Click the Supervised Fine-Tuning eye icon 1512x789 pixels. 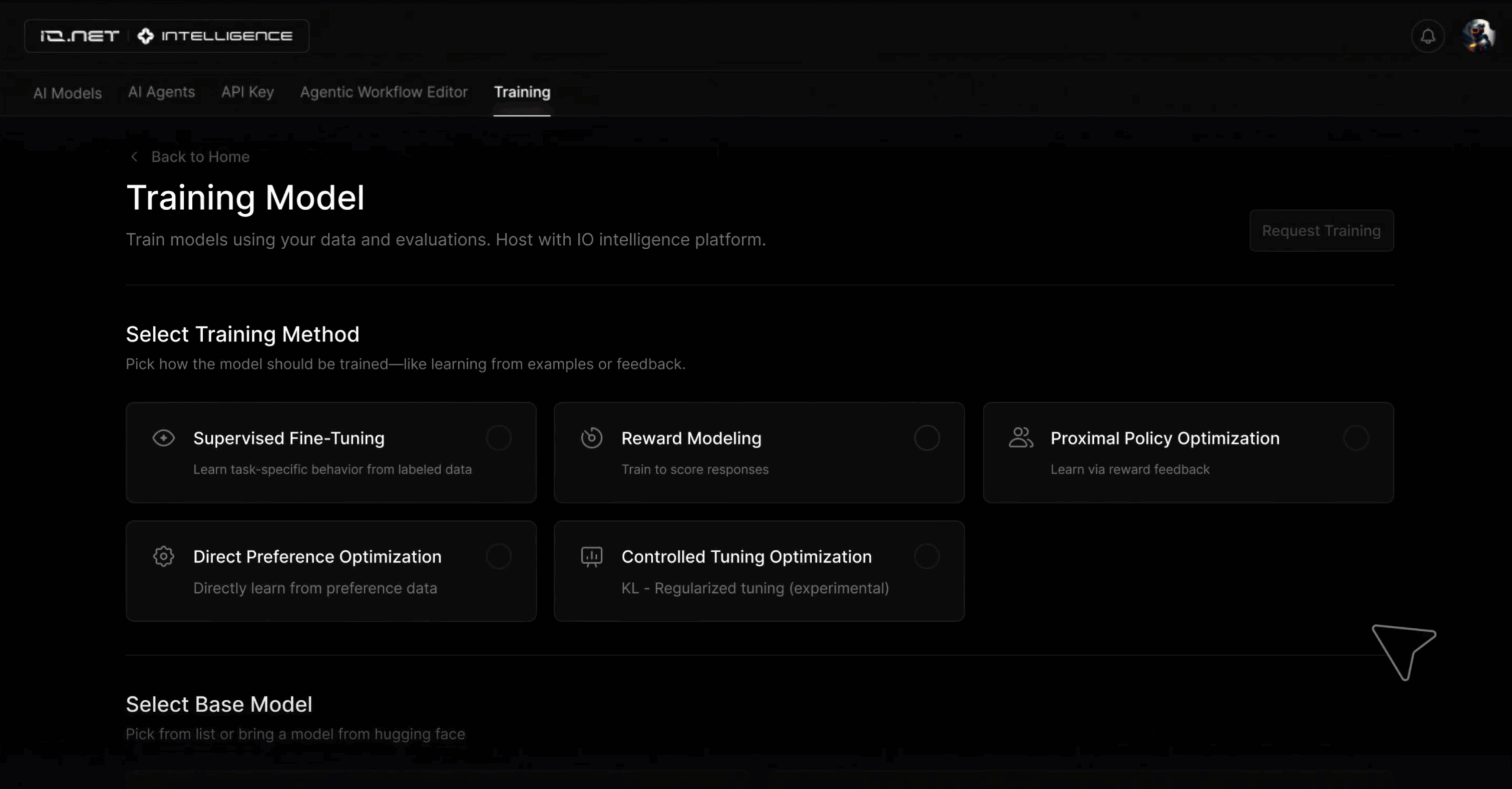click(164, 438)
